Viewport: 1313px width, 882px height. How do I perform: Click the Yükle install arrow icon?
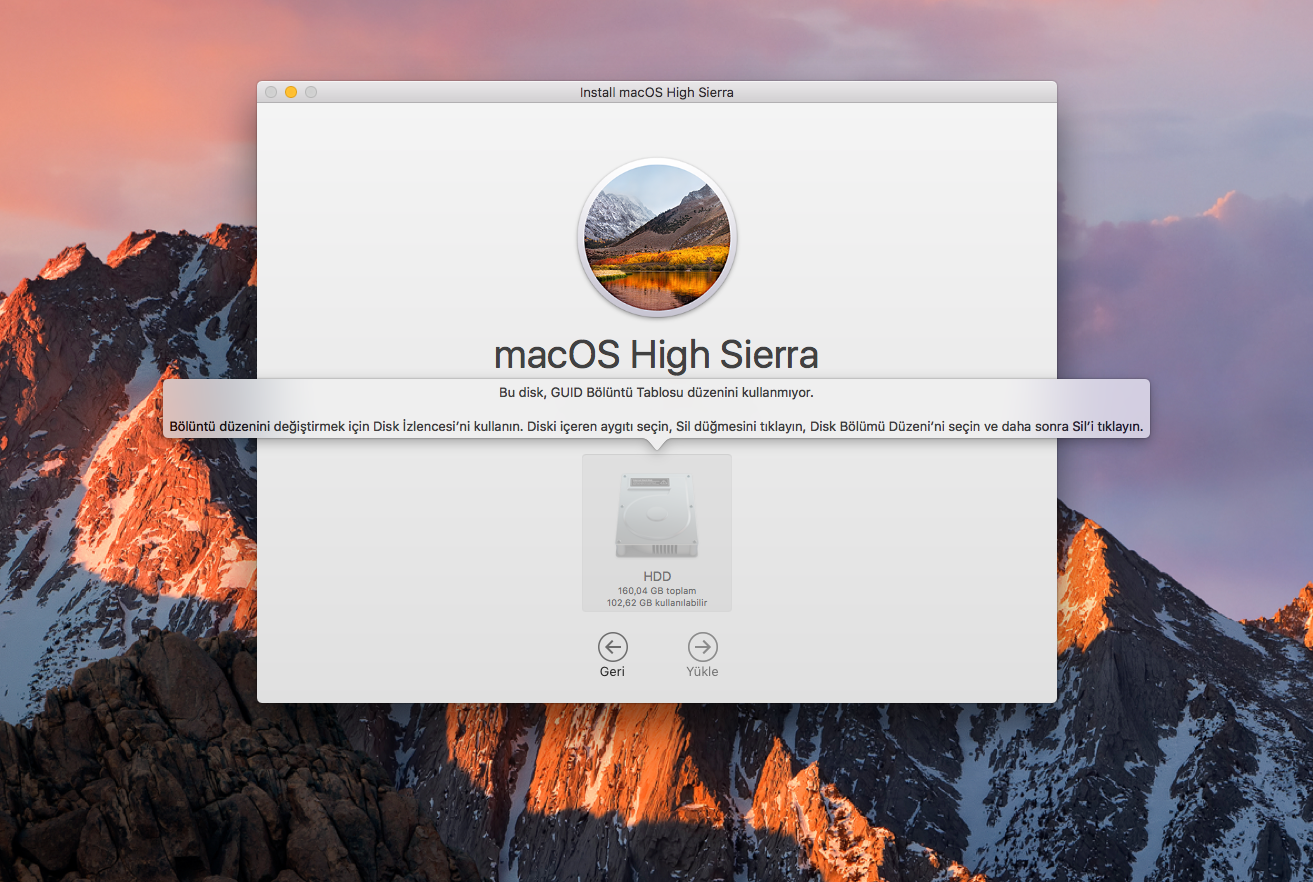703,646
